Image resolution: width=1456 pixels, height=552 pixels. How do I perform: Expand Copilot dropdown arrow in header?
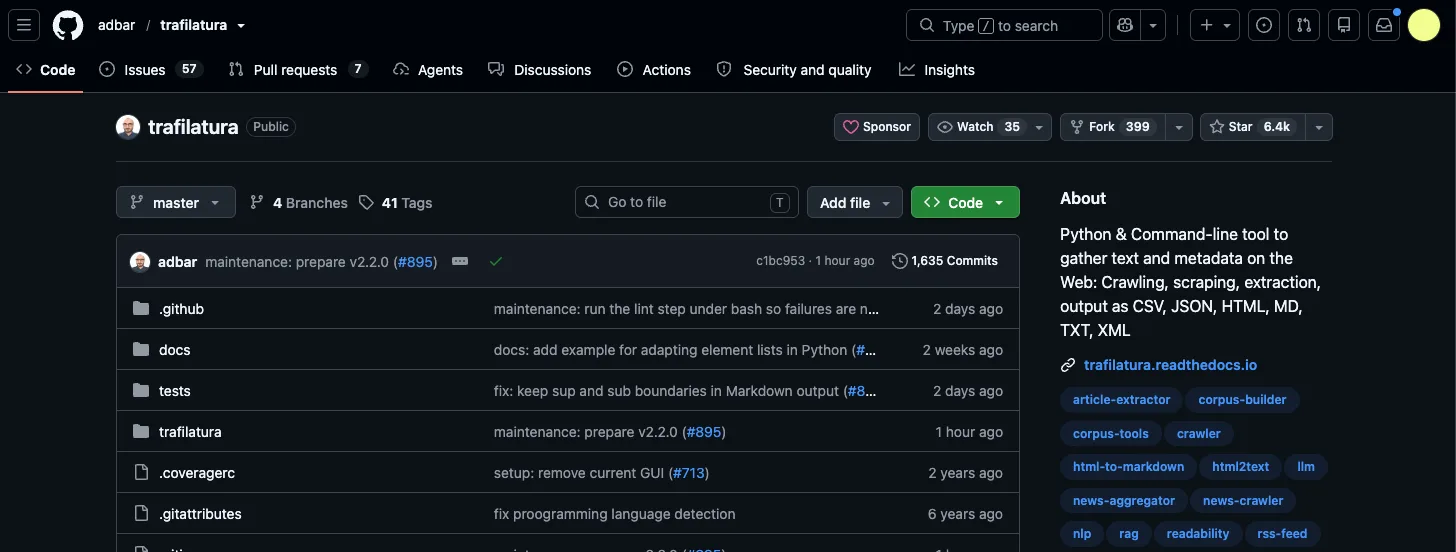pyautogui.click(x=1154, y=25)
